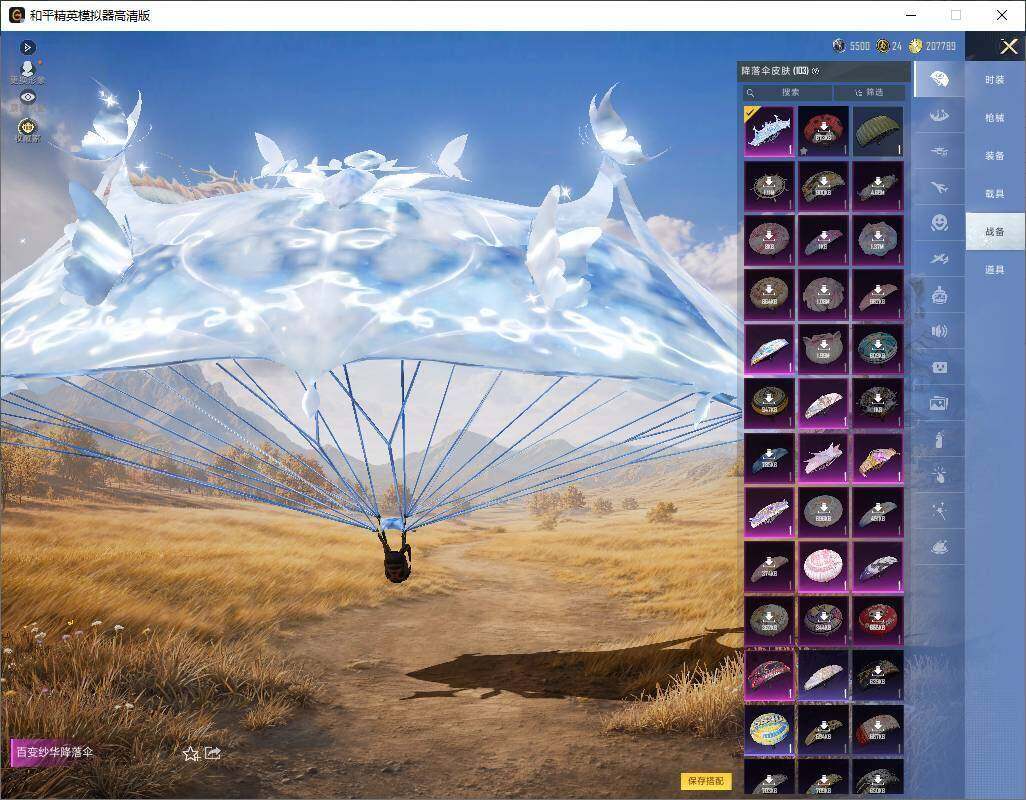Select the tapping hand gesture category icon
The height and width of the screenshot is (800, 1026).
point(939,475)
